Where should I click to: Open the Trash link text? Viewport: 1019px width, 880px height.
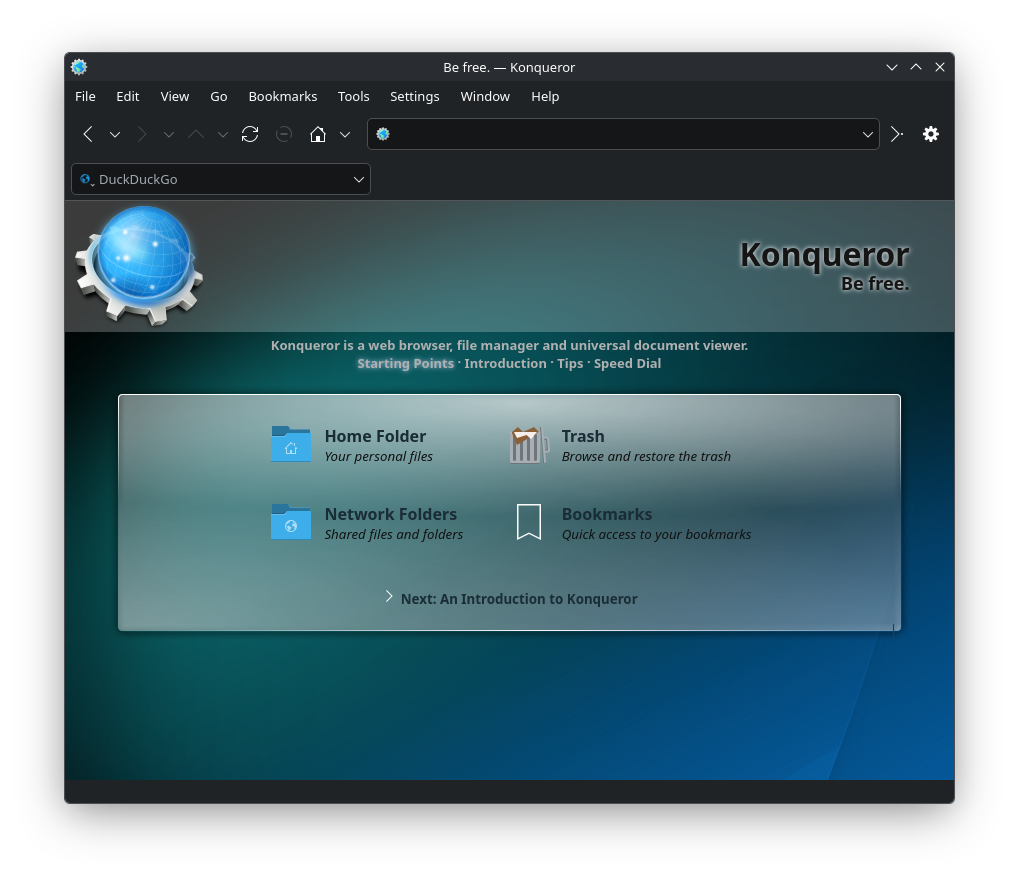(583, 436)
